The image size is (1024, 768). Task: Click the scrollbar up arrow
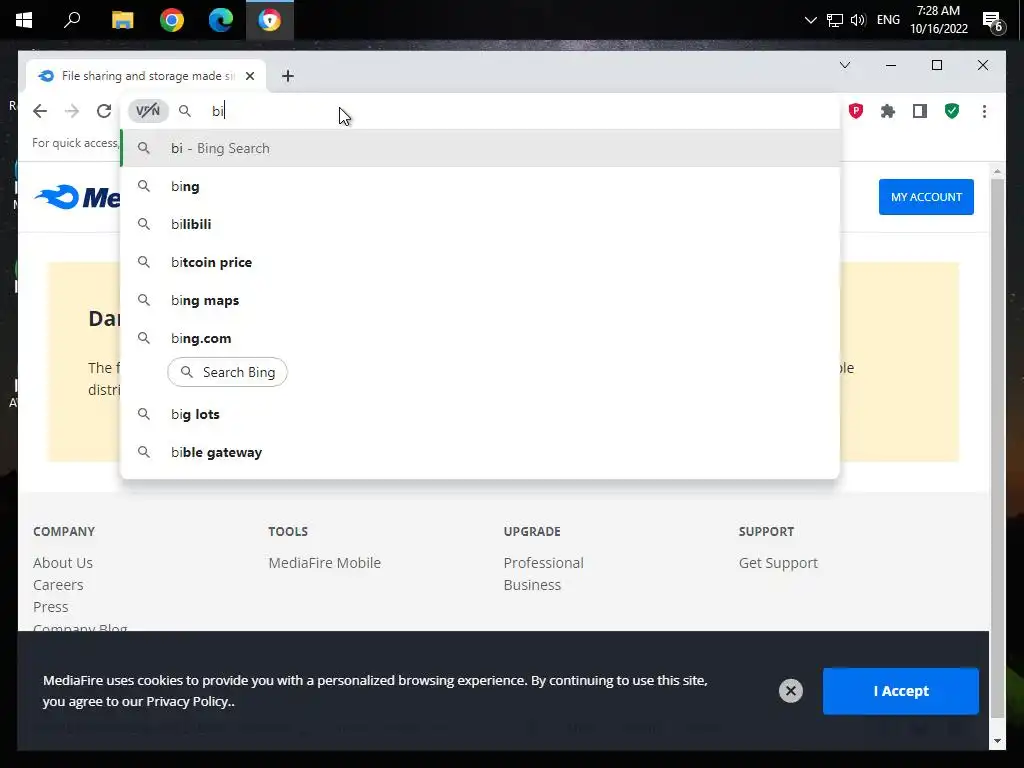(x=997, y=171)
